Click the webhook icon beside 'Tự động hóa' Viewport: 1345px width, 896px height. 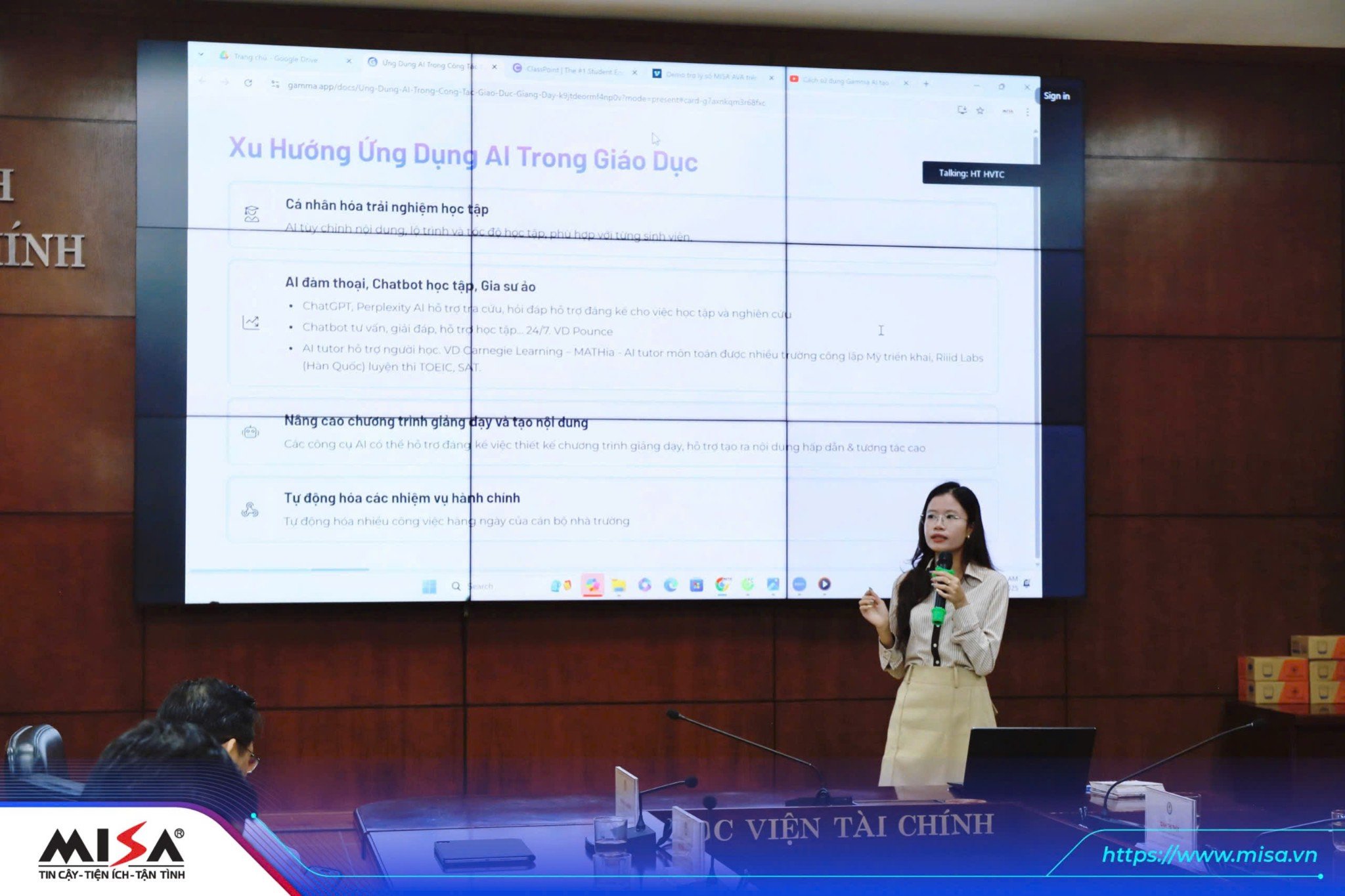click(250, 509)
